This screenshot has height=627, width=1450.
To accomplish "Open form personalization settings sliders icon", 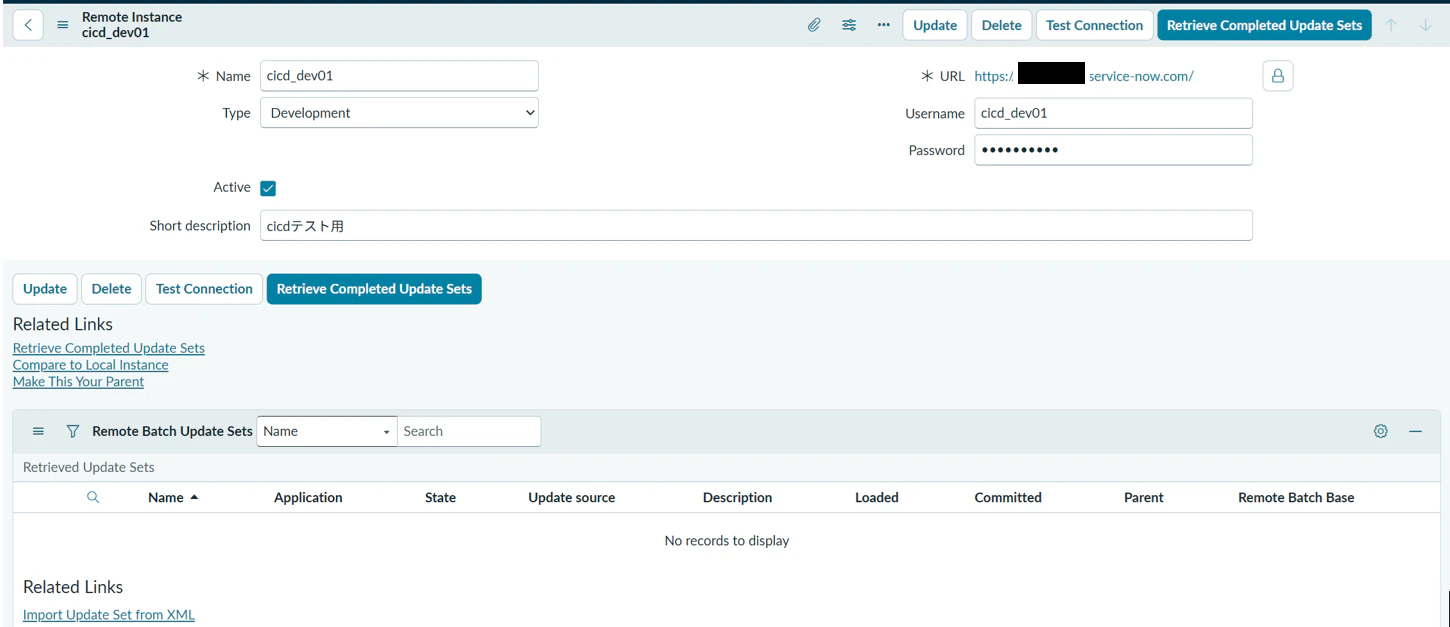I will pyautogui.click(x=849, y=25).
